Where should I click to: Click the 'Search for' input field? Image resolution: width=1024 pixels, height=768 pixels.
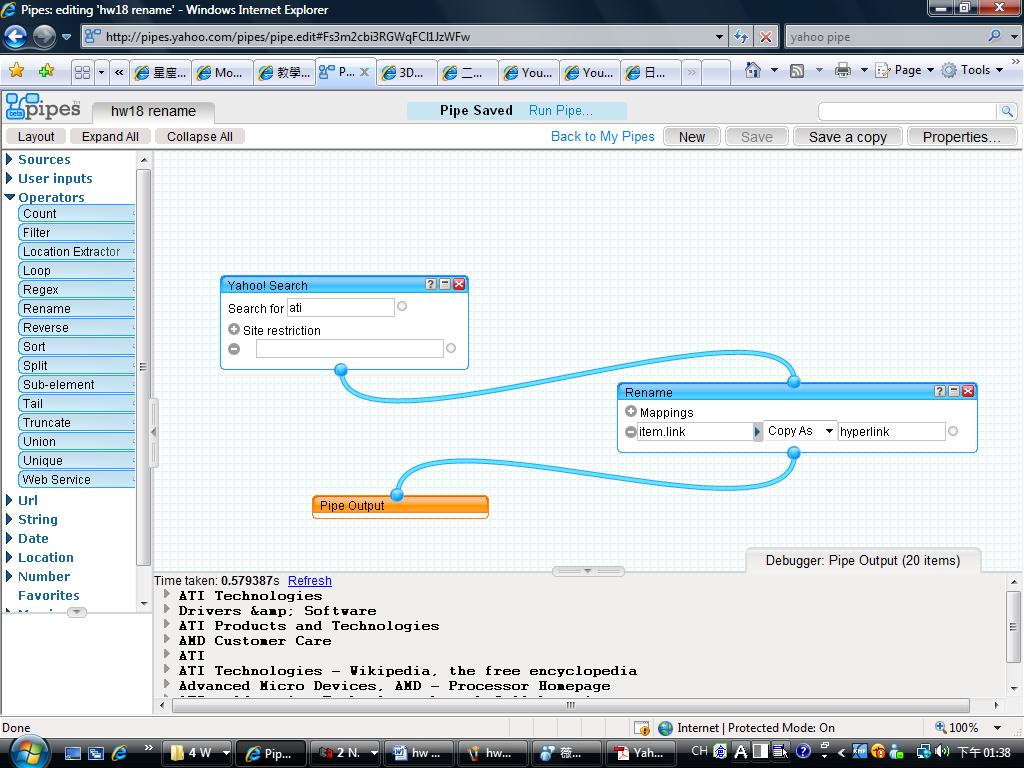pos(341,308)
